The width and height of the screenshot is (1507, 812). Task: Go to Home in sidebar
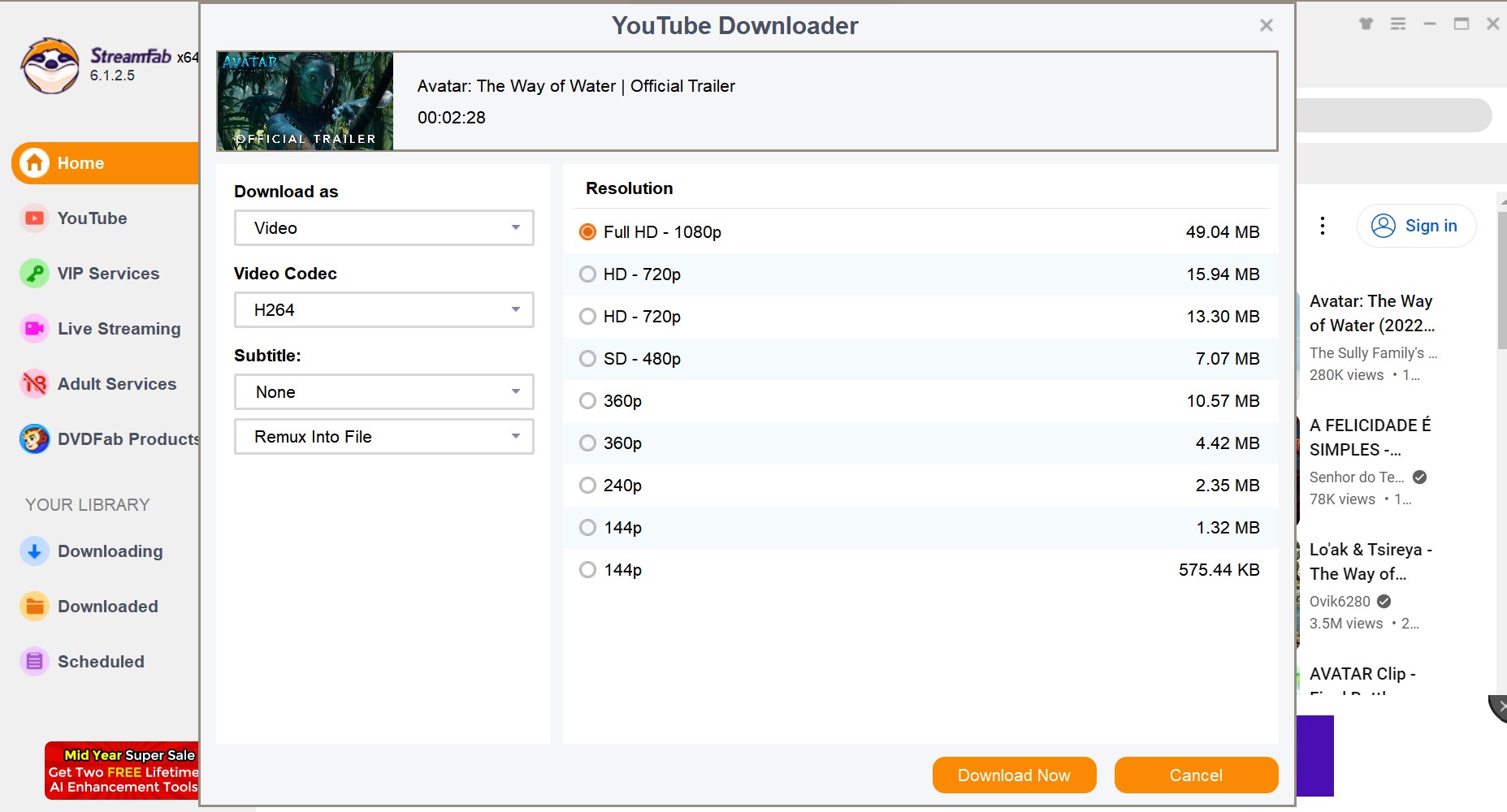[x=106, y=163]
